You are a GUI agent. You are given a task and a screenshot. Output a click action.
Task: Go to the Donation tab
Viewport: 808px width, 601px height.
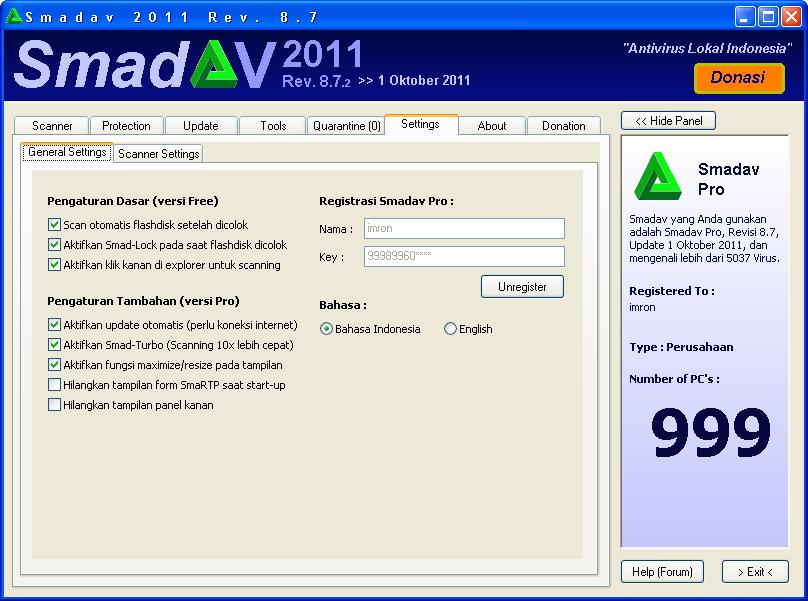point(564,126)
